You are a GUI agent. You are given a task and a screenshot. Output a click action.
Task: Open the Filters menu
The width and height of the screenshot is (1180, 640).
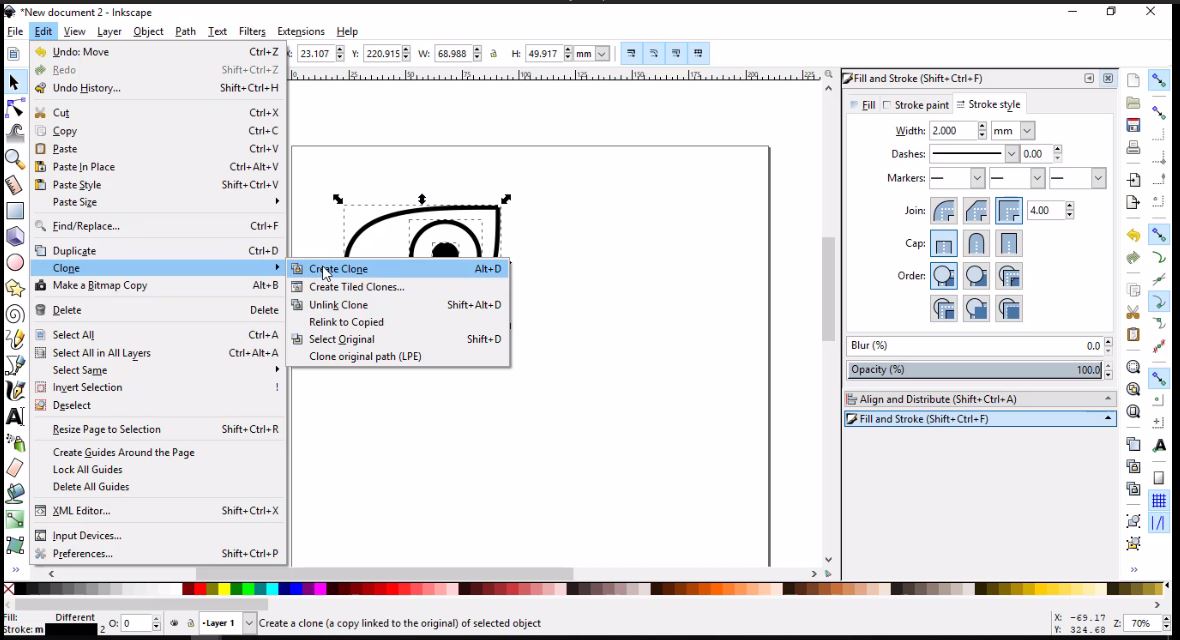coord(252,32)
